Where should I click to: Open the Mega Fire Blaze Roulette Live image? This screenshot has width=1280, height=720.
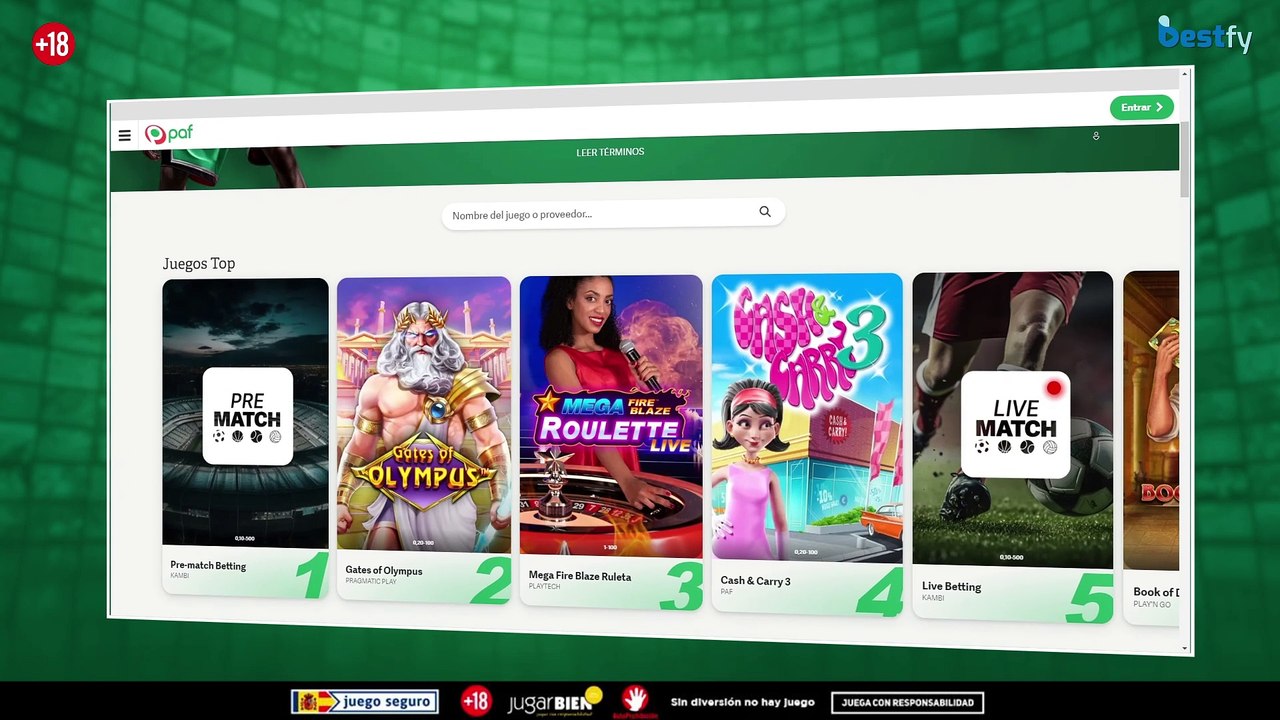click(x=611, y=416)
